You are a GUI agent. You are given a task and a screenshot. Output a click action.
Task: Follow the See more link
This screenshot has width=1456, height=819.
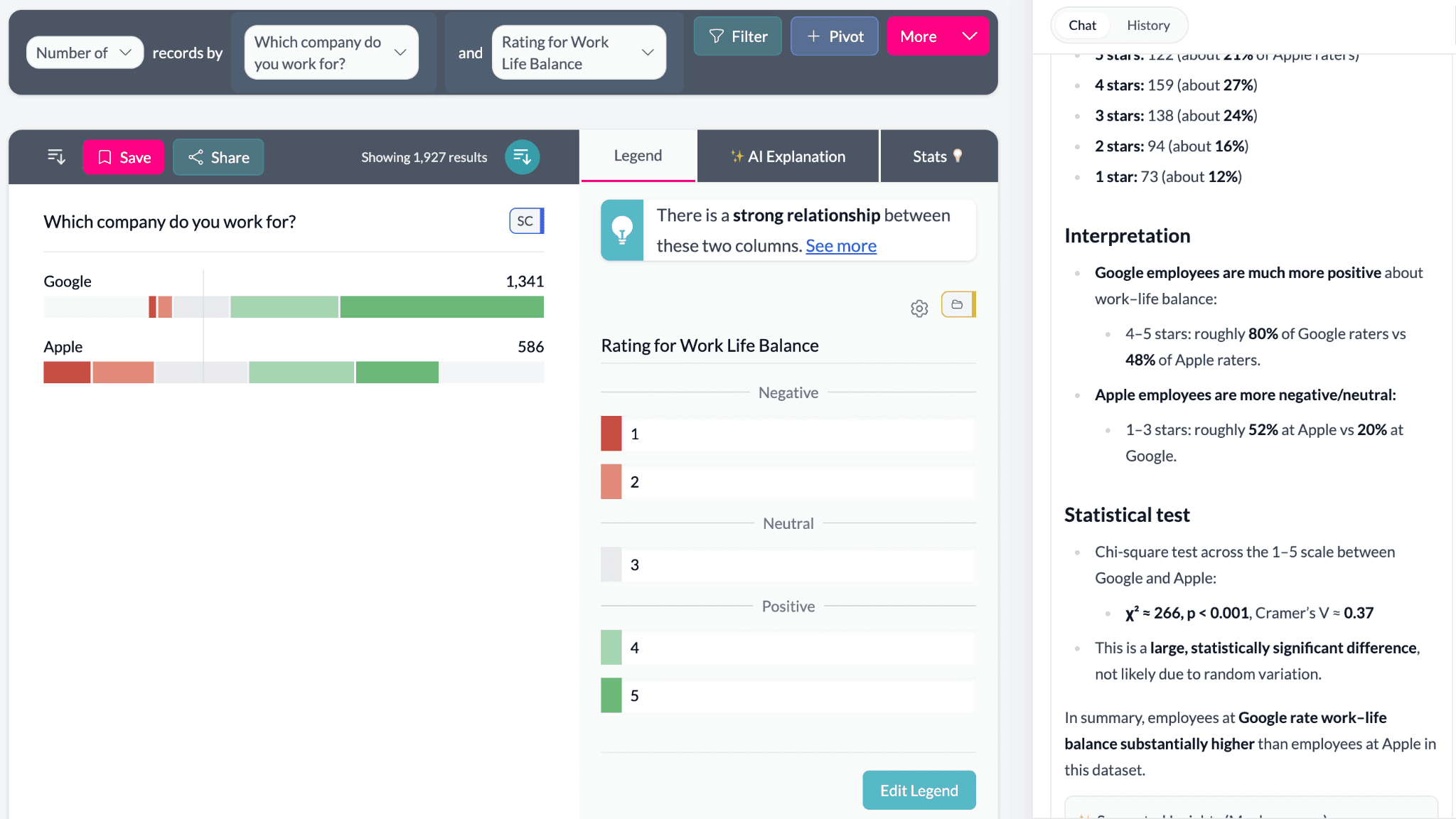tap(840, 246)
